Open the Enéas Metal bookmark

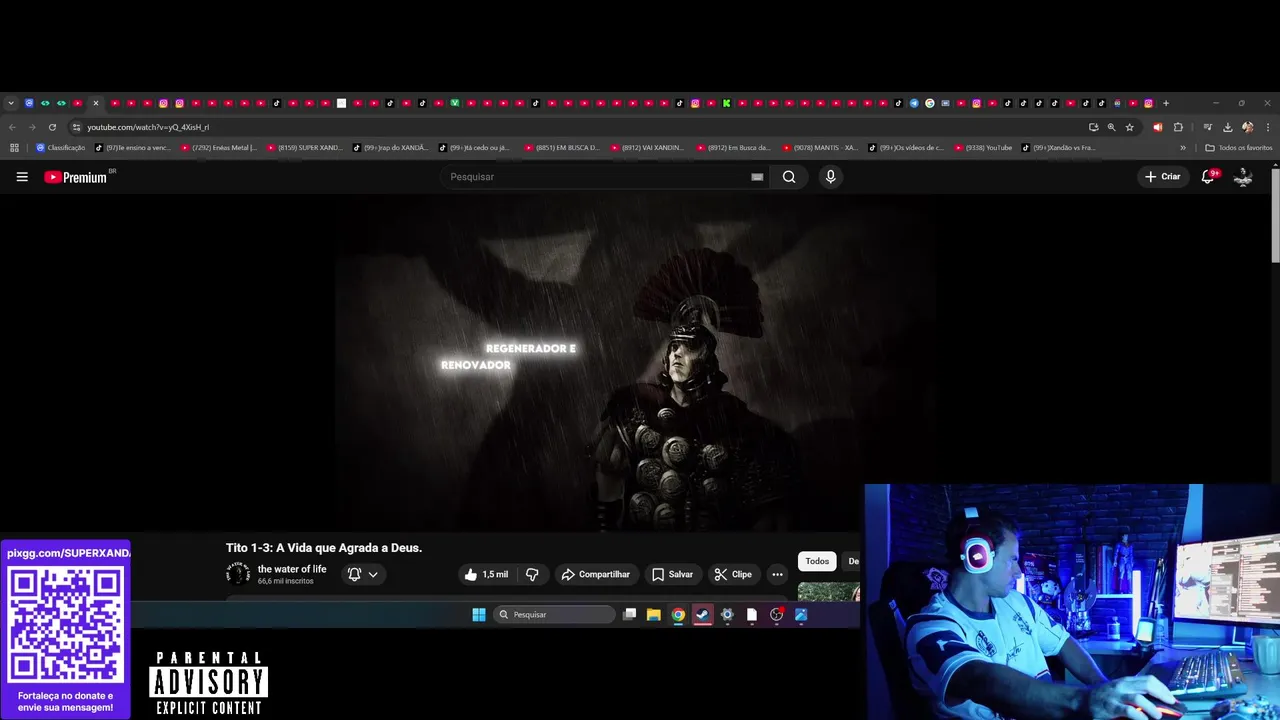coord(218,148)
